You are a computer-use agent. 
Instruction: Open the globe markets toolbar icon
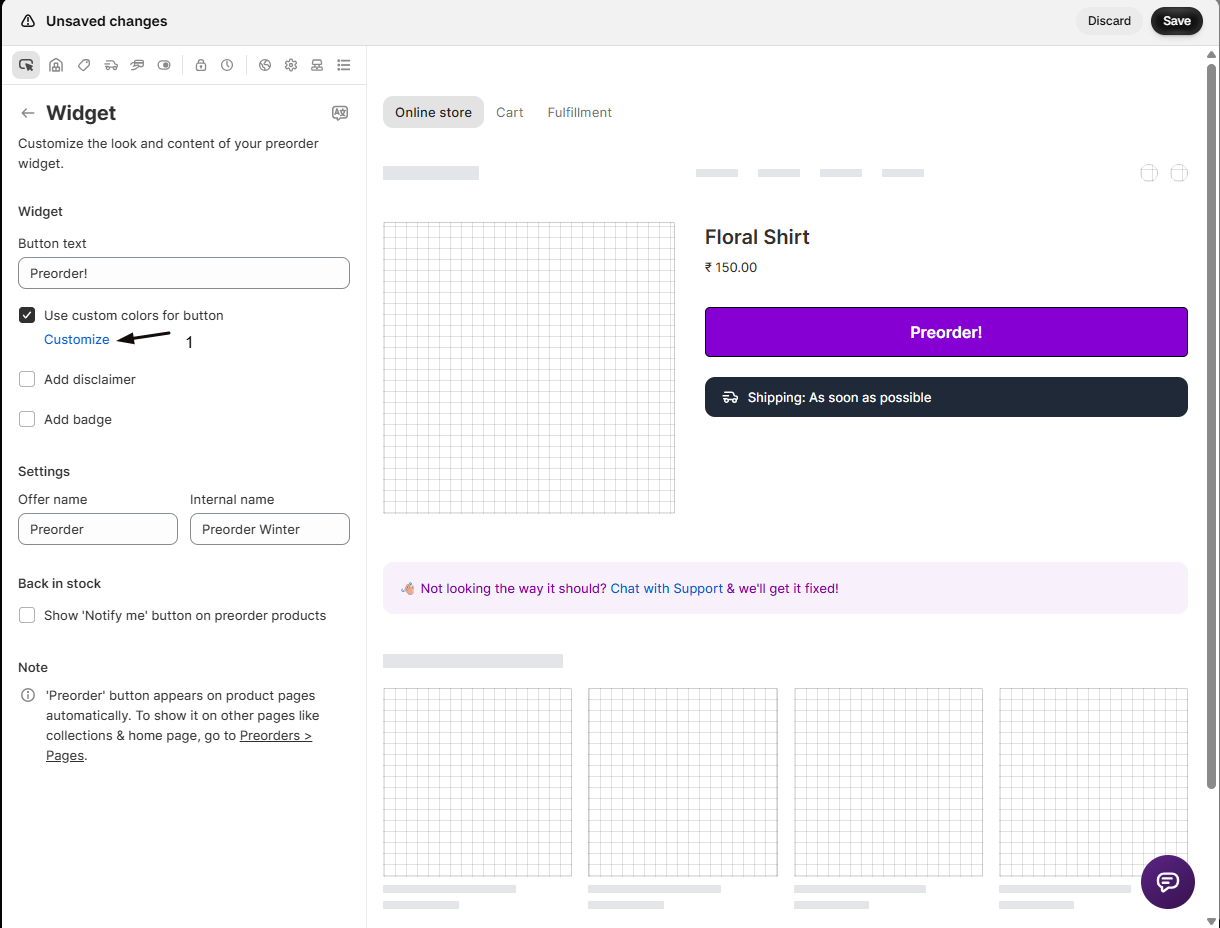point(265,65)
